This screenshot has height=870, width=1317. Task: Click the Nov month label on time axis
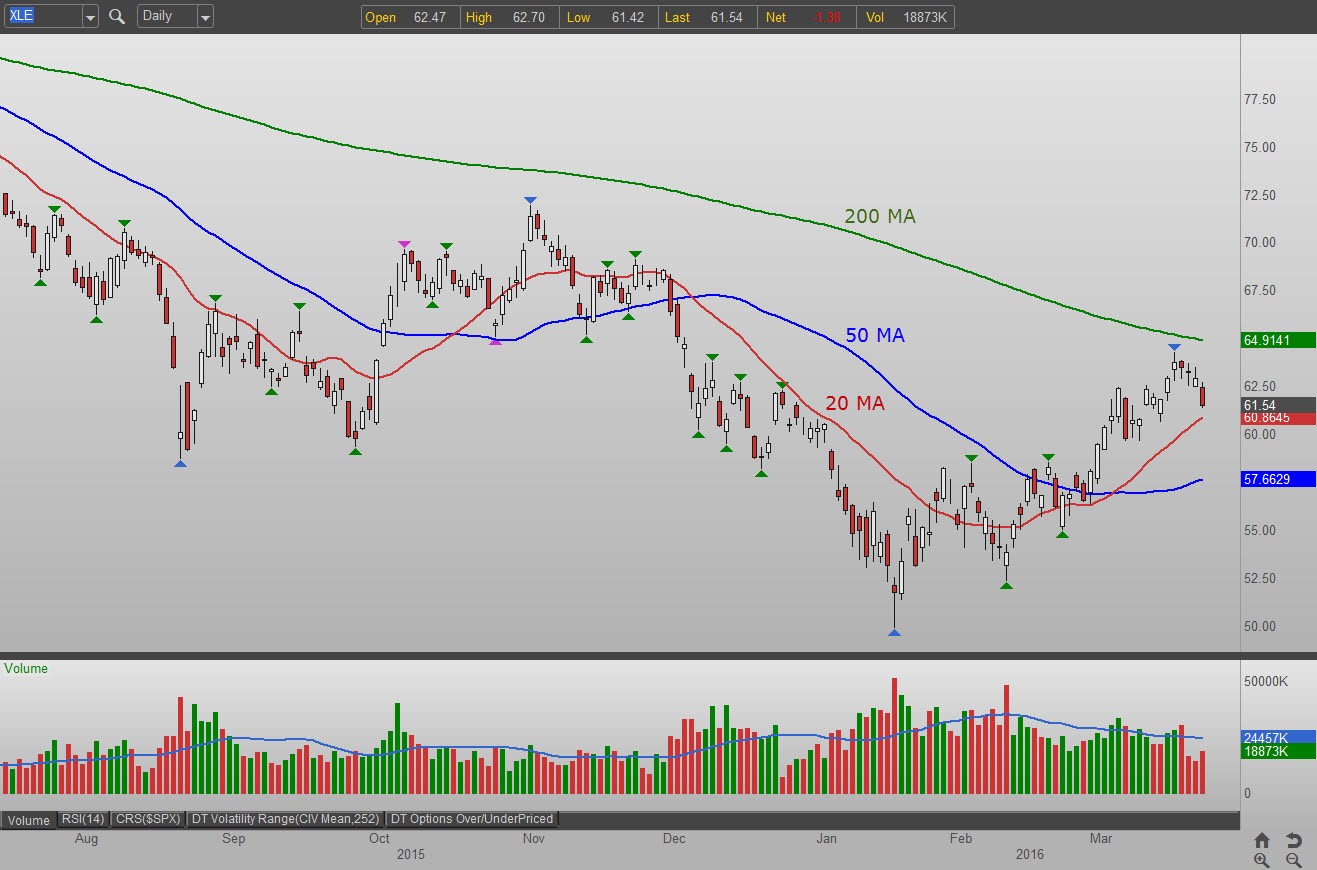point(533,838)
